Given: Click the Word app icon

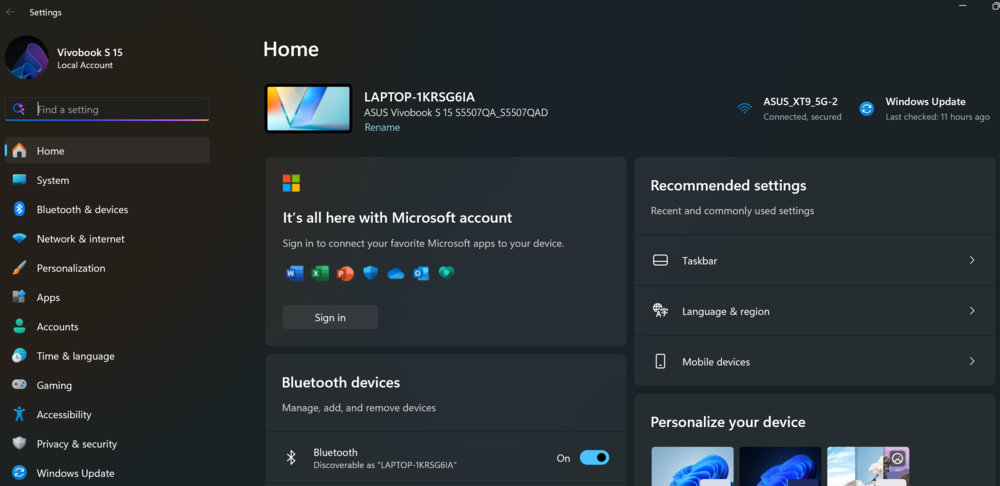Looking at the screenshot, I should pos(295,274).
